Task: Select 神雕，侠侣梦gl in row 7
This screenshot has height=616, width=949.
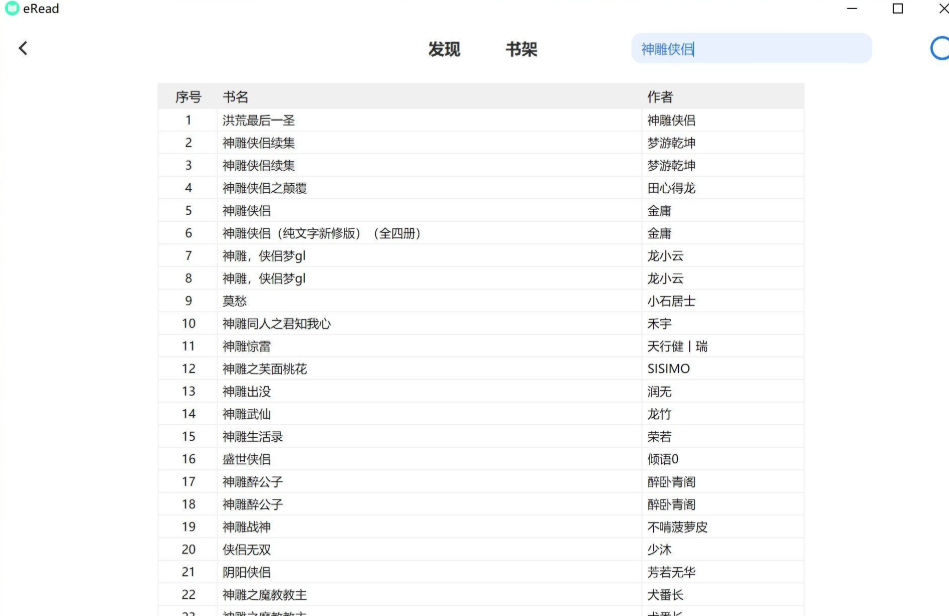Action: coord(264,256)
